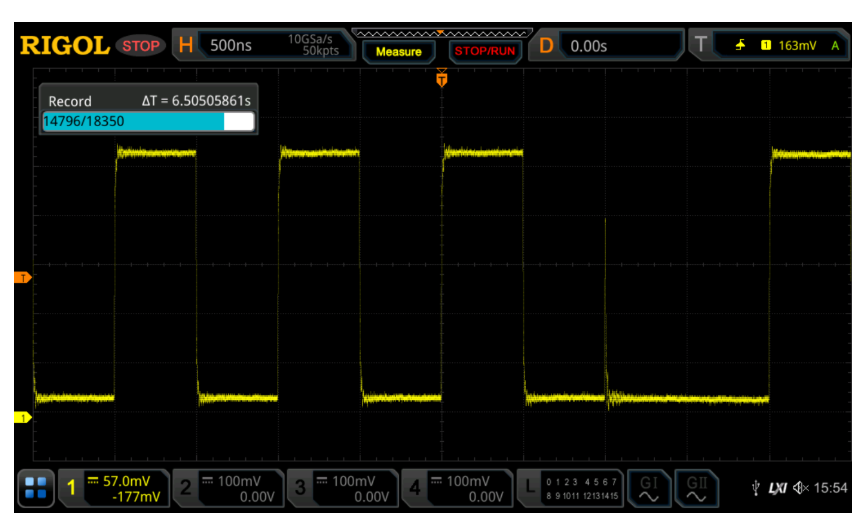
Task: Click channel 4 0.00V offset value
Action: click(486, 497)
